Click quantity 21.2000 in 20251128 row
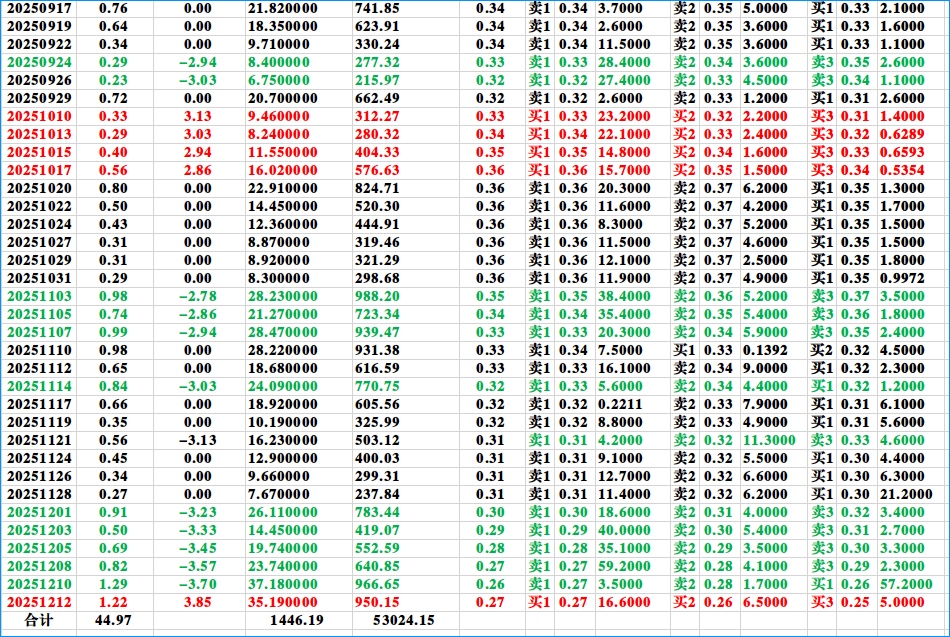Image resolution: width=950 pixels, height=637 pixels. [x=906, y=495]
